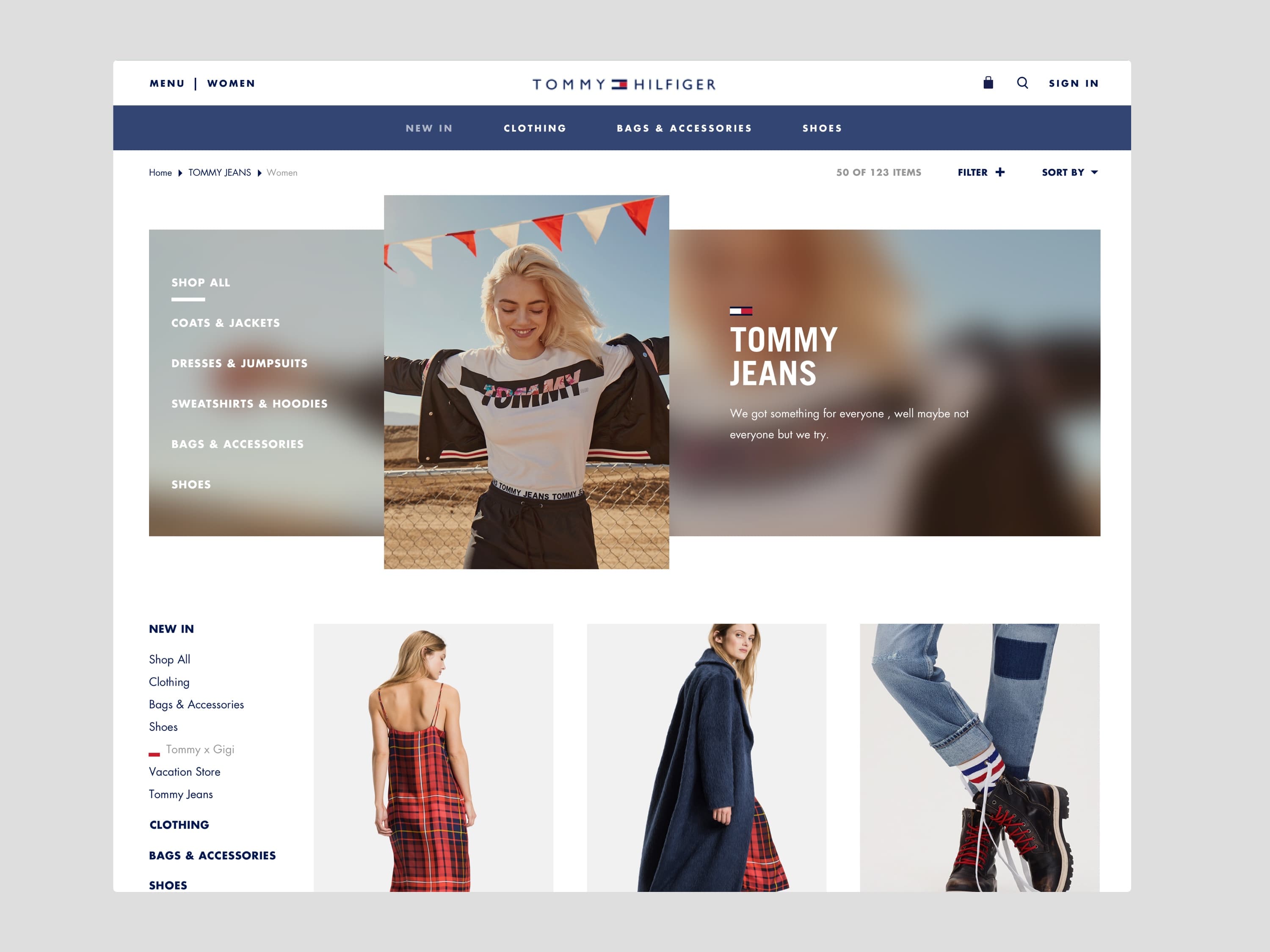Screen dimensions: 1270x952
Task: Select SWEATSHIRTS & HOODIES in banner
Action: pos(249,403)
